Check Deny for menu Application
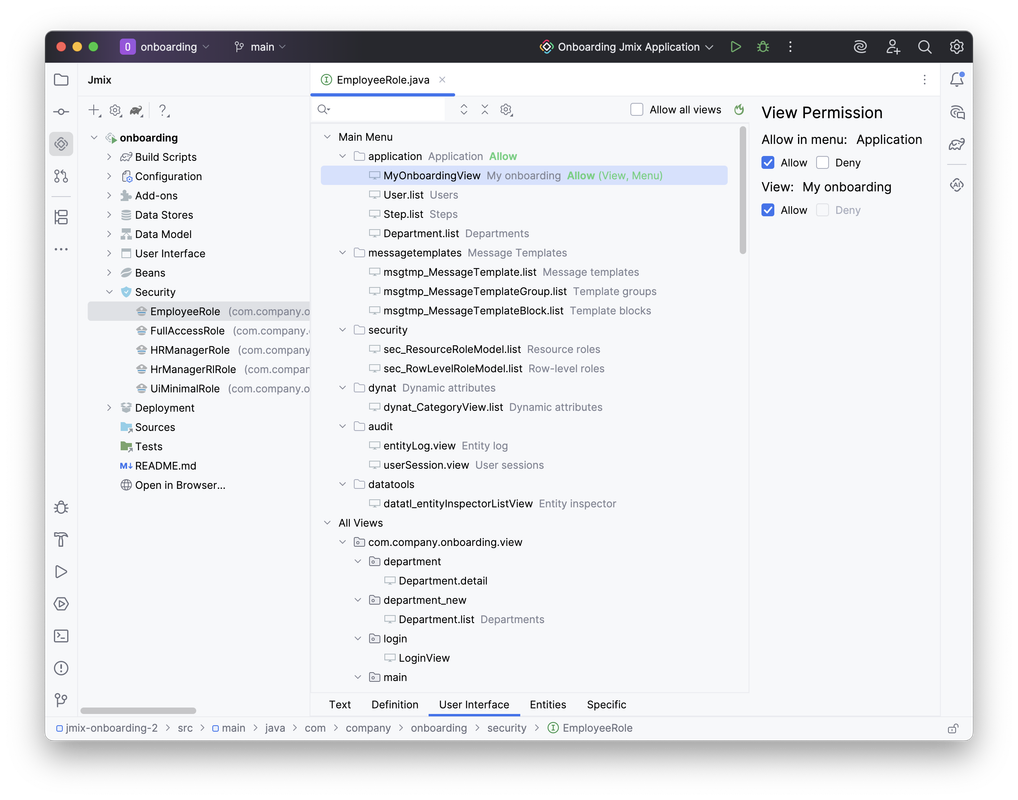Screen dimensions: 1018x800 pos(823,162)
